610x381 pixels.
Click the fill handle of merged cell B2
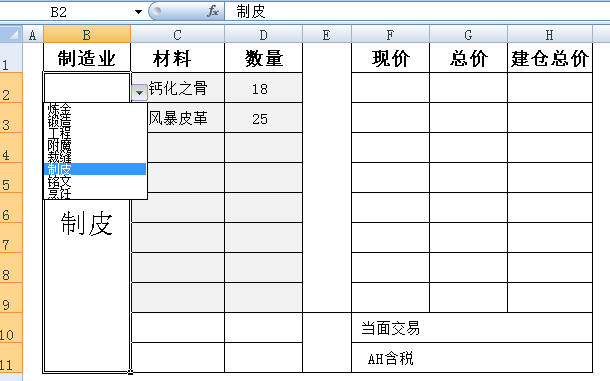[x=130, y=372]
